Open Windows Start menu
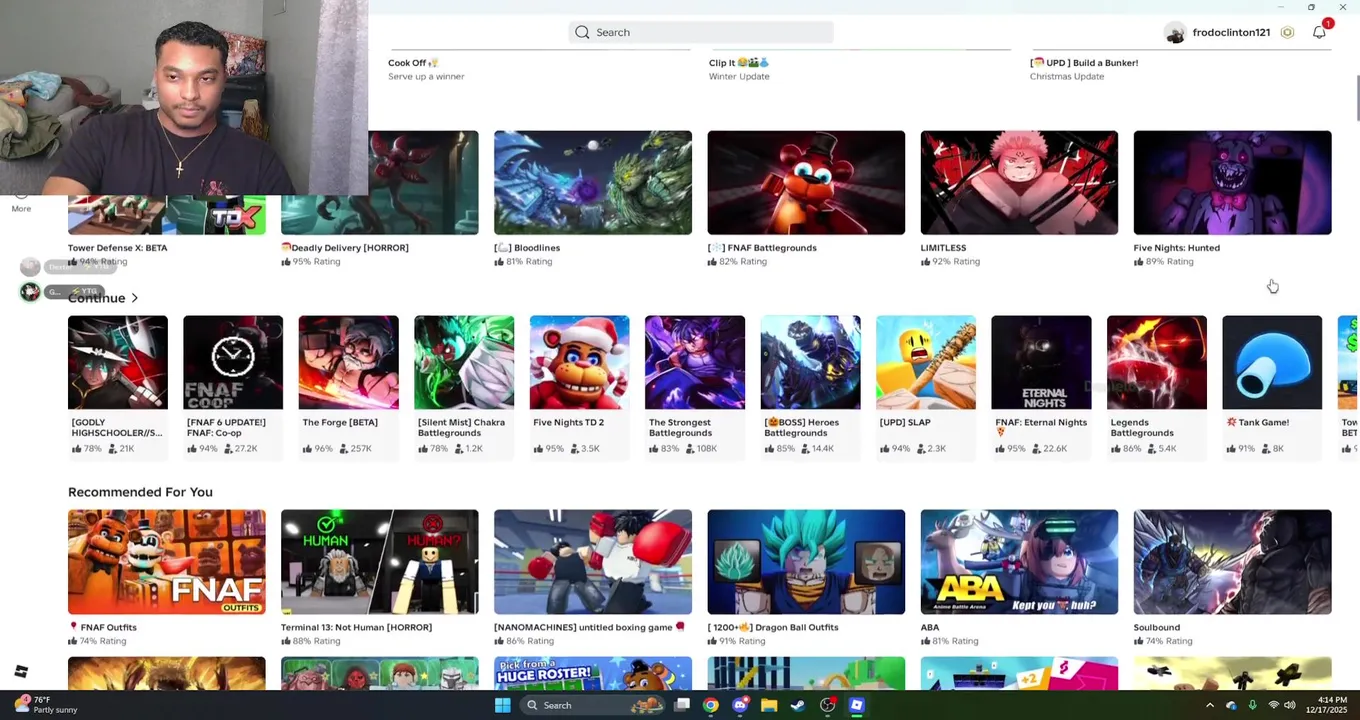The height and width of the screenshot is (720, 1360). pos(503,705)
